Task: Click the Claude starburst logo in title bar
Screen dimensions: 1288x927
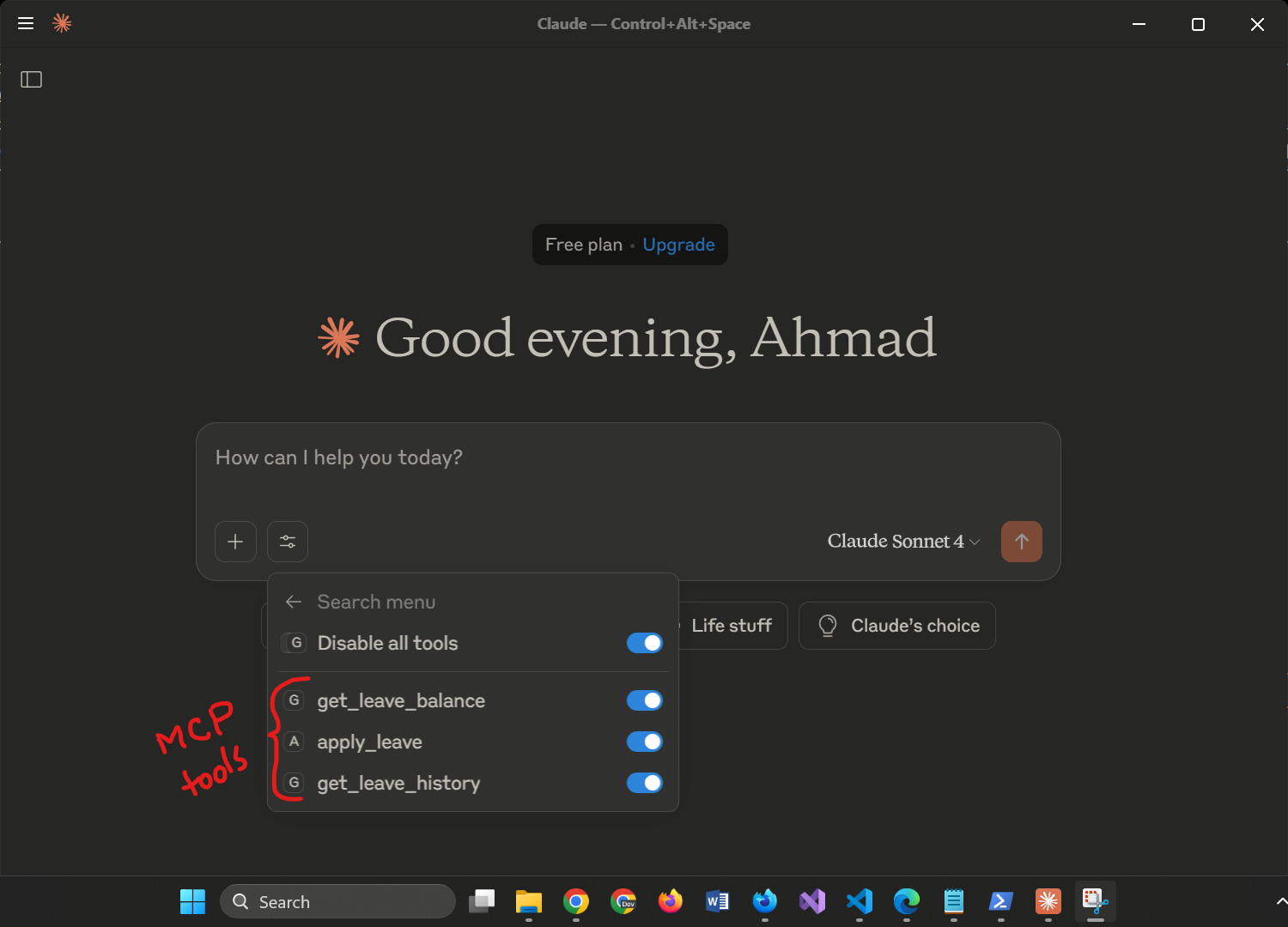Action: click(x=62, y=23)
